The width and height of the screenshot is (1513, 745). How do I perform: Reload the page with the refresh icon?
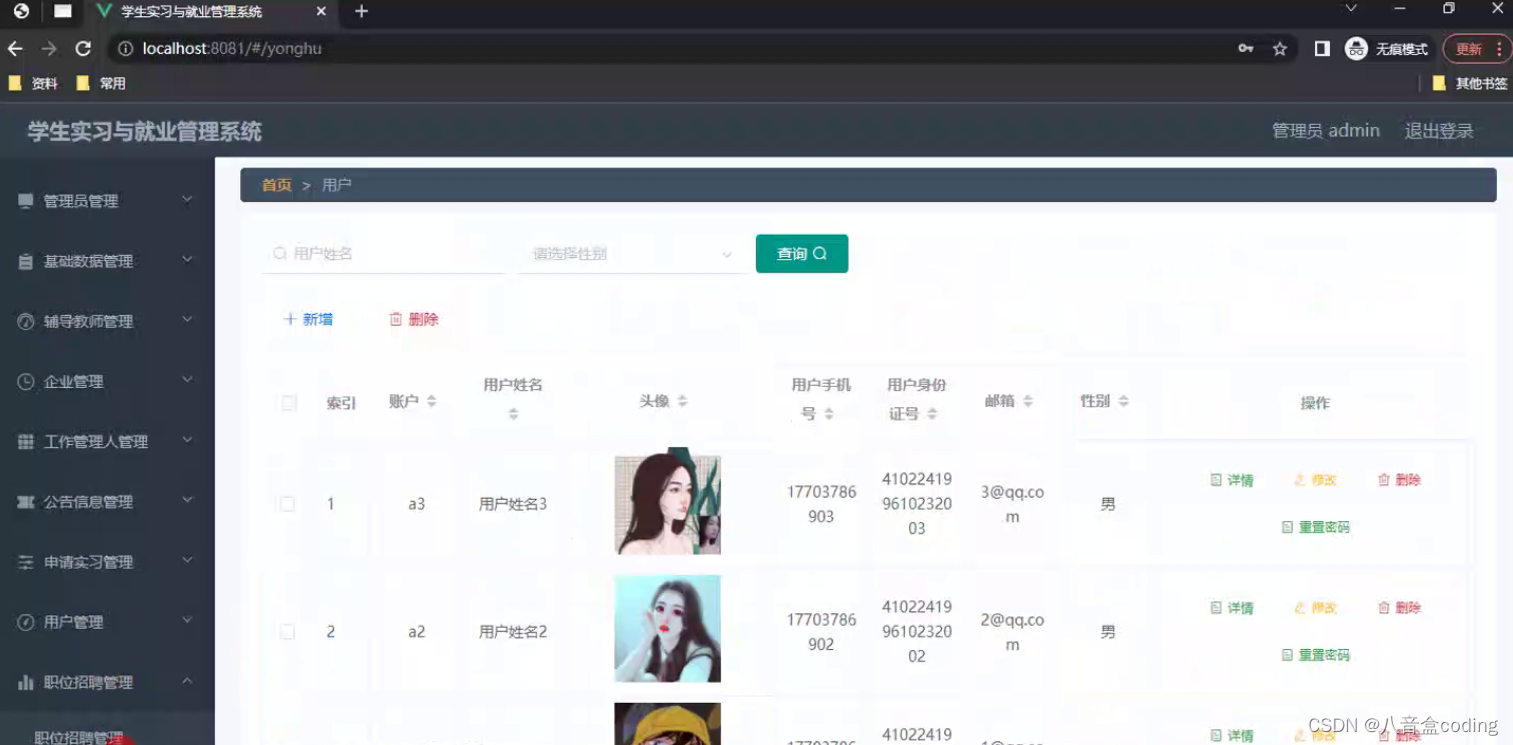point(83,48)
